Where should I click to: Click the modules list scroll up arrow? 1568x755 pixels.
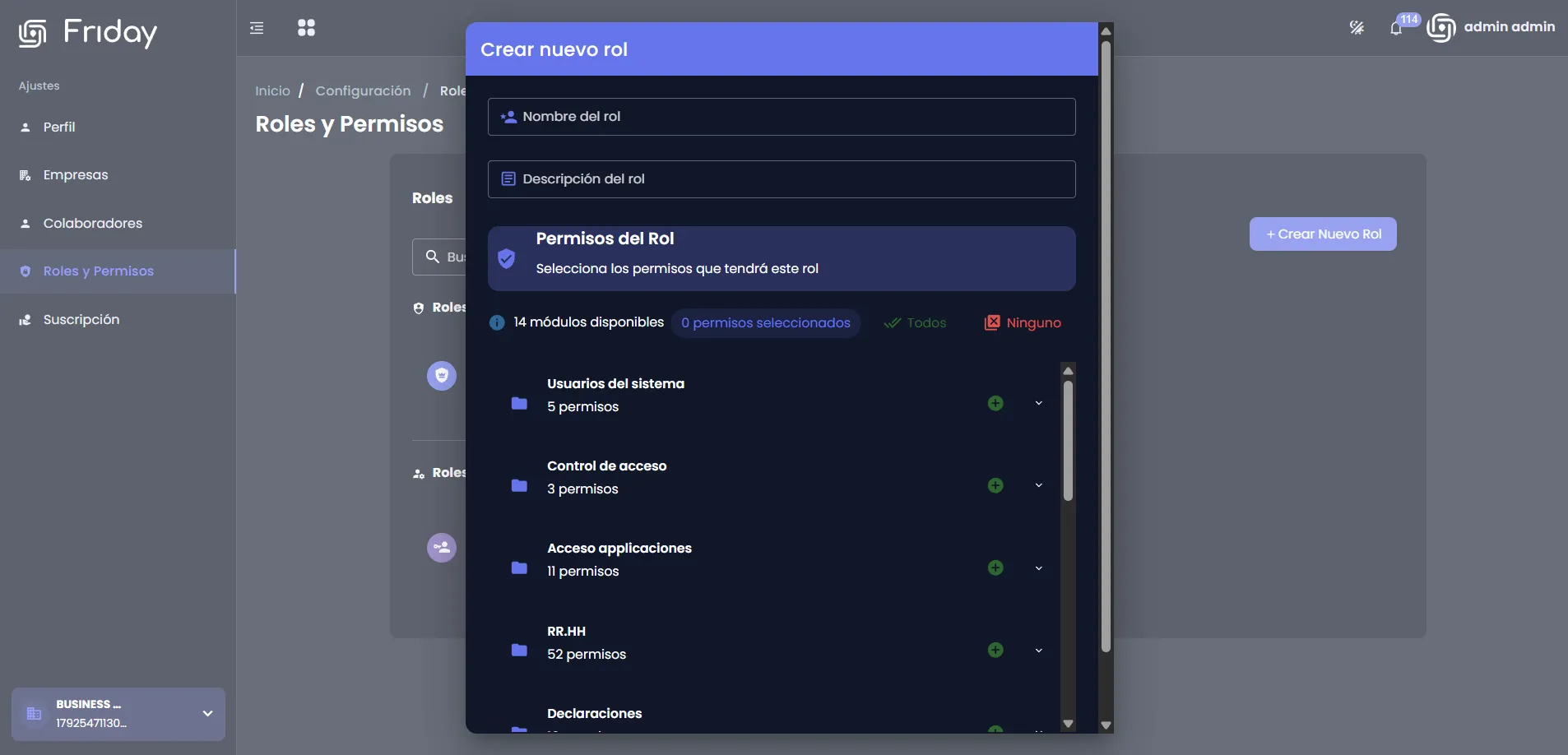pyautogui.click(x=1068, y=370)
